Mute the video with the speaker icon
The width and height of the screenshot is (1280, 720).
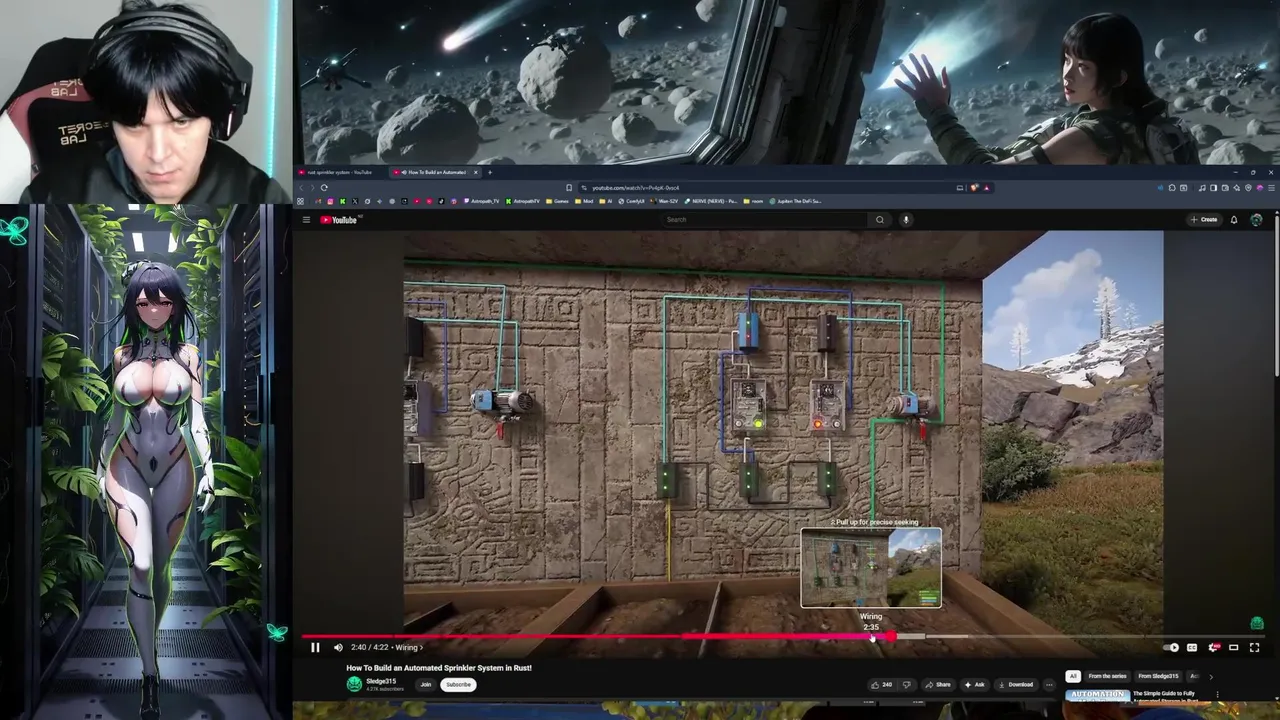pos(338,647)
